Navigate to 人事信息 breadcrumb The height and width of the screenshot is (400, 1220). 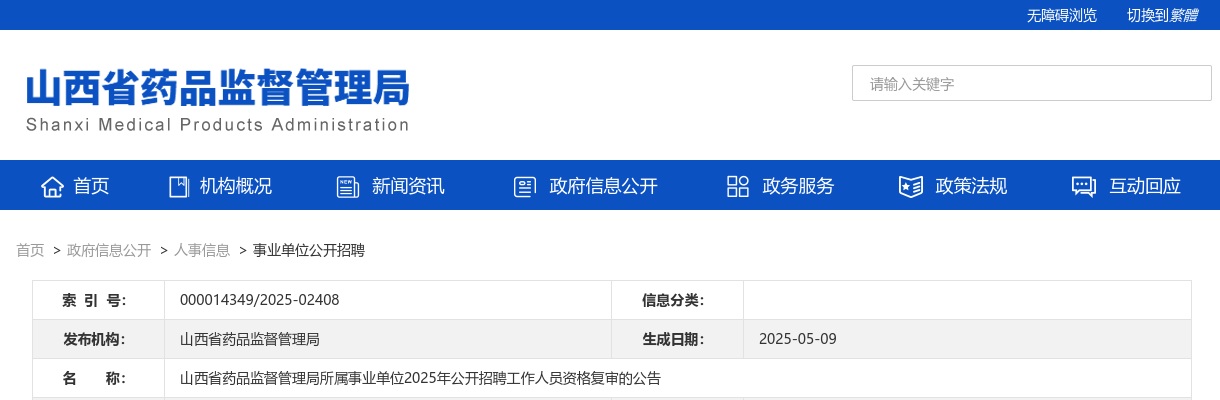click(202, 250)
